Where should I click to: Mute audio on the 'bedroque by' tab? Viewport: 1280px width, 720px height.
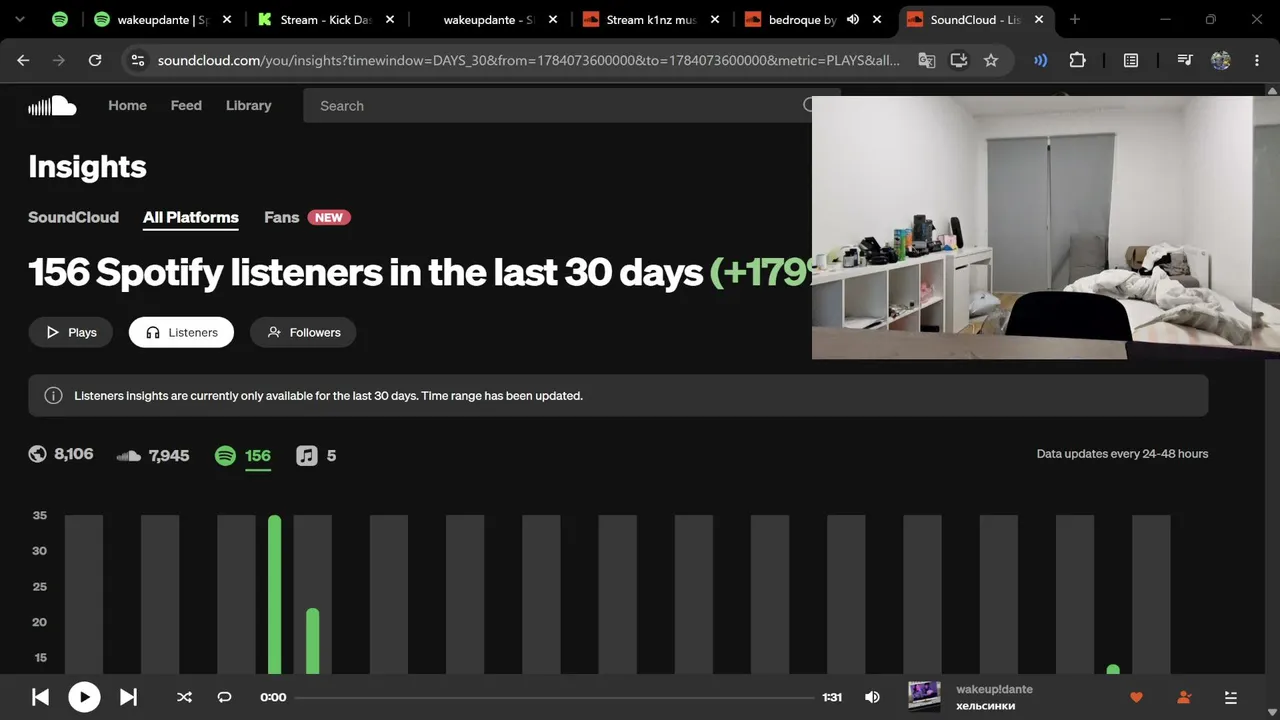click(853, 19)
